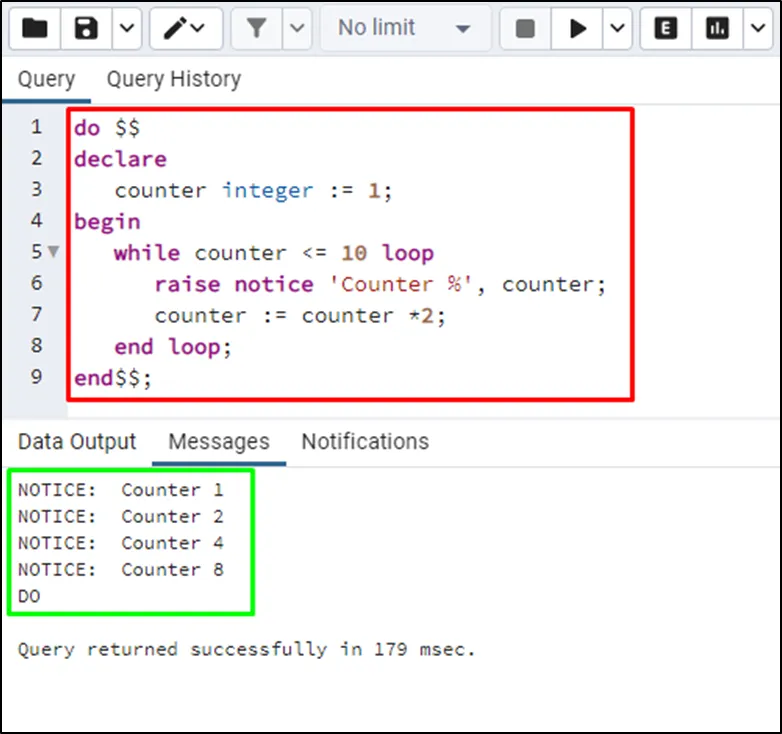Select the Messages tab
782x734 pixels.
(218, 442)
